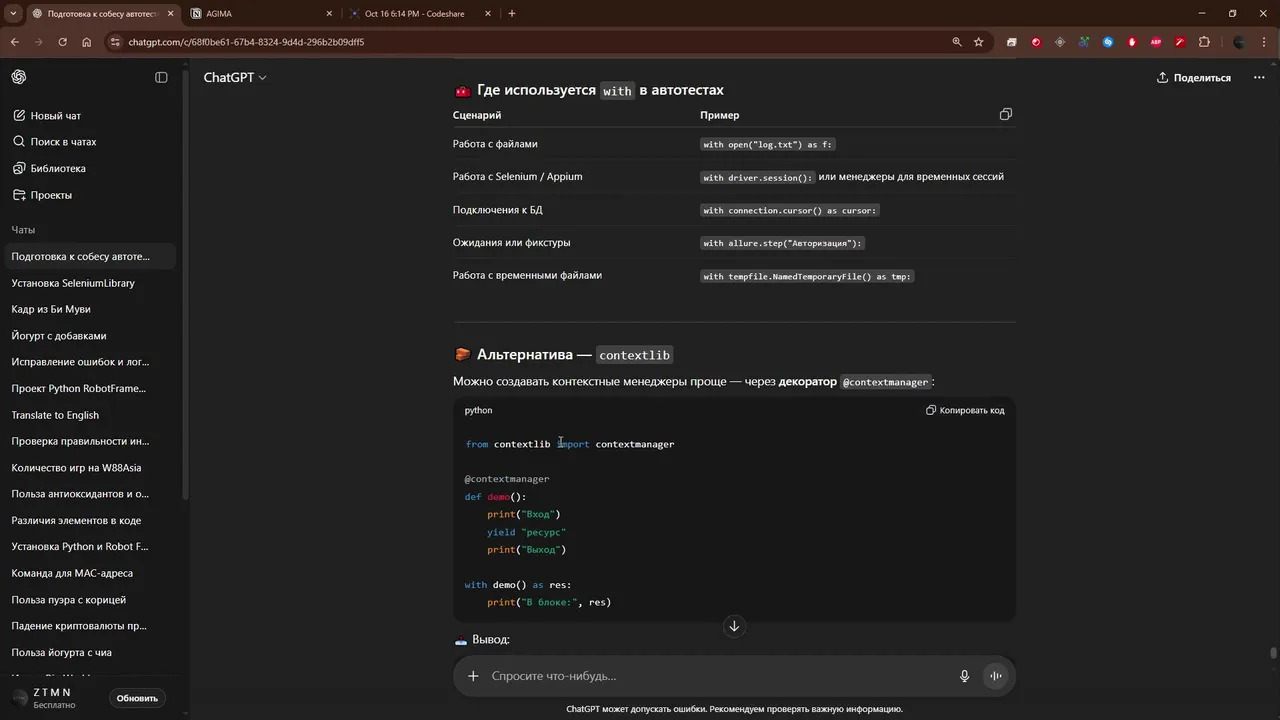Open Shazam blue extension icon
The image size is (1280, 720).
coord(1108,42)
